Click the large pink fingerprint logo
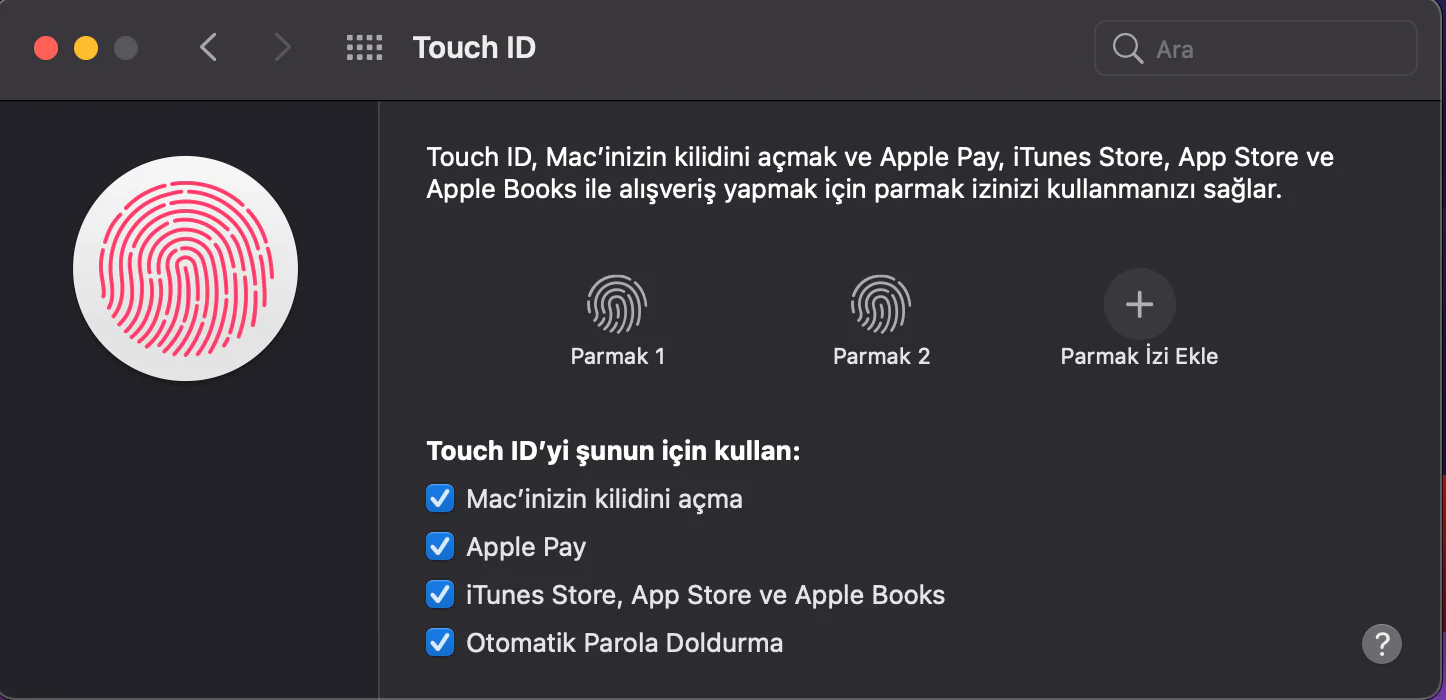Image resolution: width=1446 pixels, height=700 pixels. [185, 268]
